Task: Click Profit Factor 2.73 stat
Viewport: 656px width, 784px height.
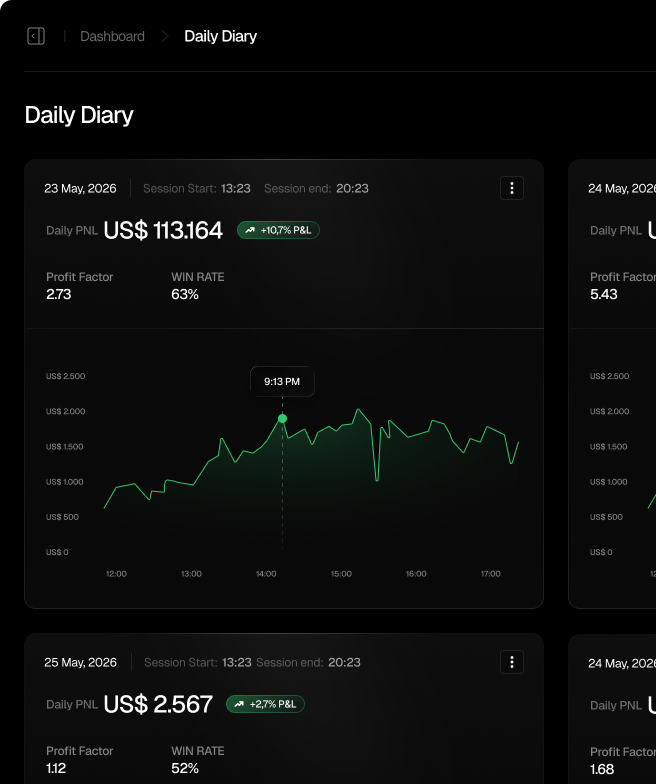Action: click(x=79, y=286)
